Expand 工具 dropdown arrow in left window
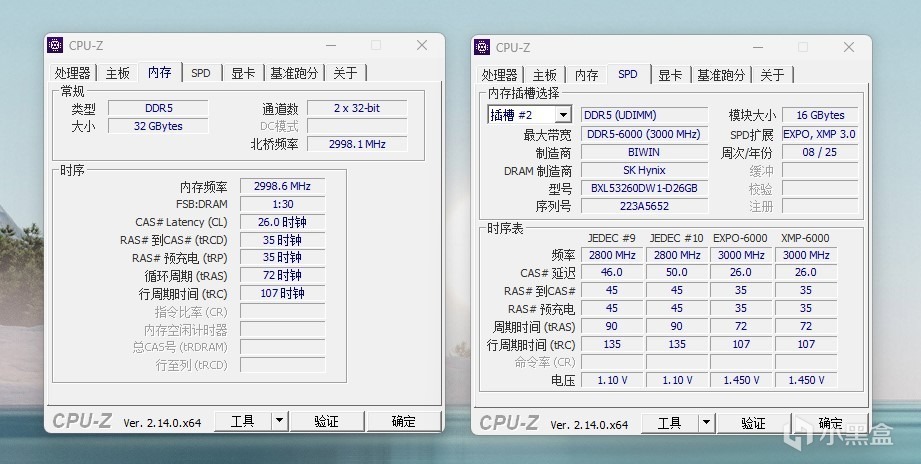Viewport: 921px width, 464px height. pyautogui.click(x=280, y=421)
